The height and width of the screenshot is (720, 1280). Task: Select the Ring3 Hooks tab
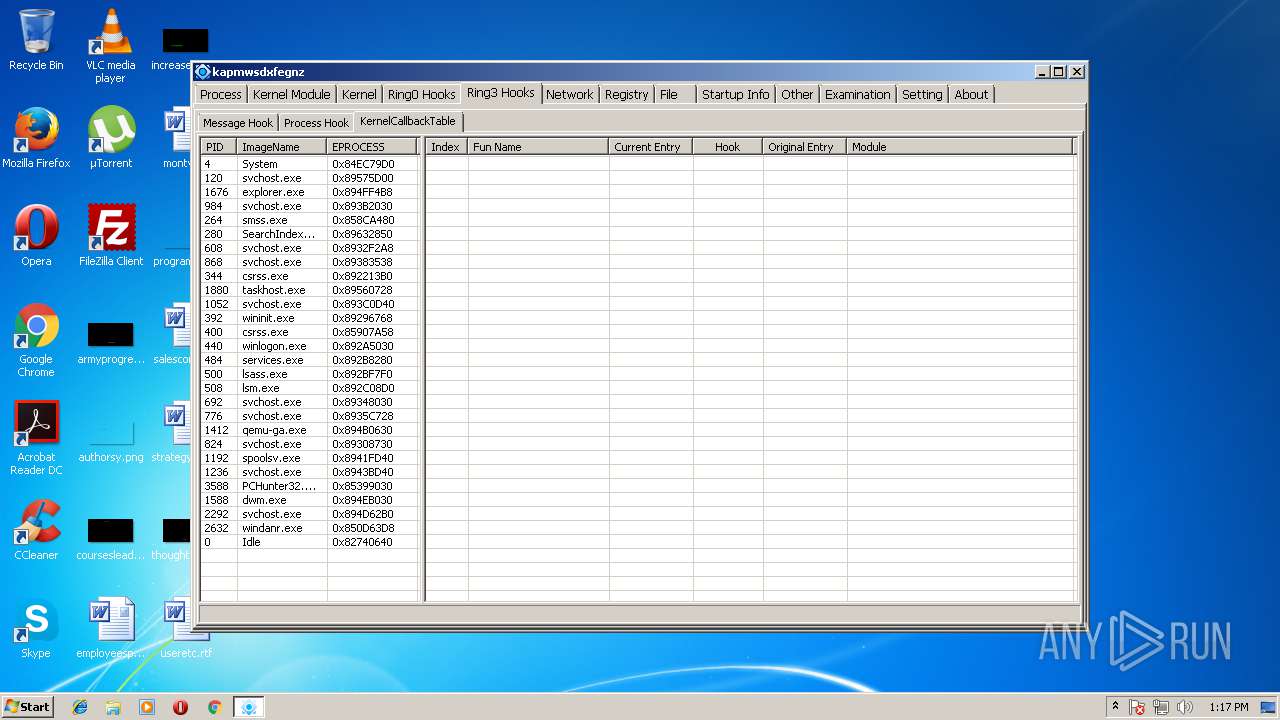point(500,93)
